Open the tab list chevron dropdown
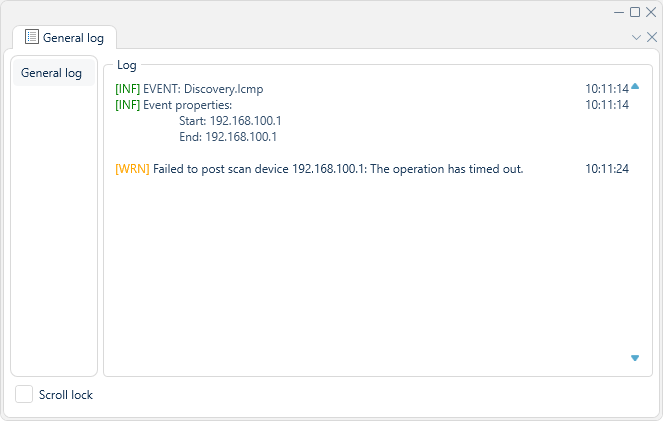 636,38
